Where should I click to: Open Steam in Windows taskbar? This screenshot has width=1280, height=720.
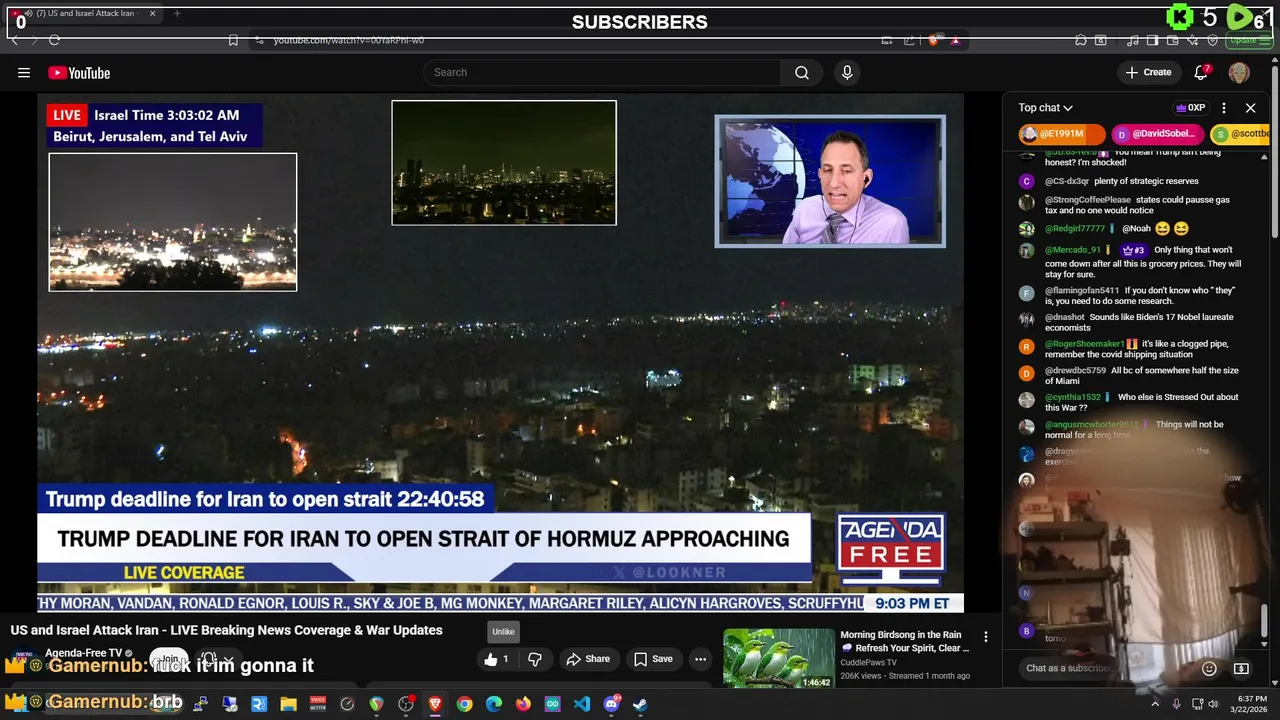pyautogui.click(x=640, y=704)
